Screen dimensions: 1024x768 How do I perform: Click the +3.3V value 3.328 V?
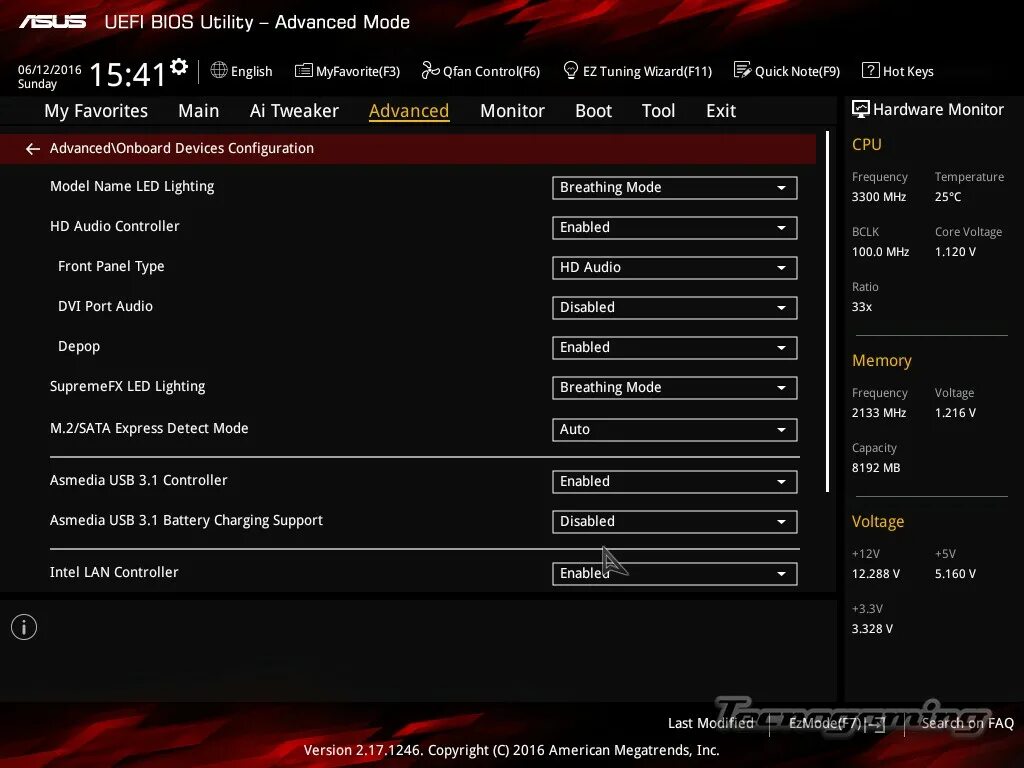[872, 629]
